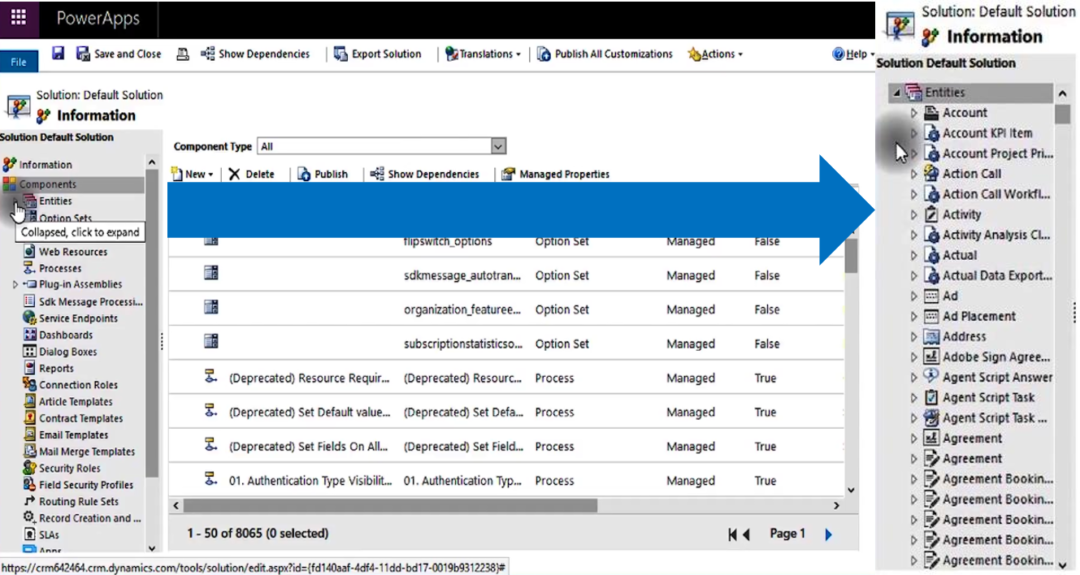Click the Save disk icon in toolbar
1080x575 pixels.
click(58, 54)
